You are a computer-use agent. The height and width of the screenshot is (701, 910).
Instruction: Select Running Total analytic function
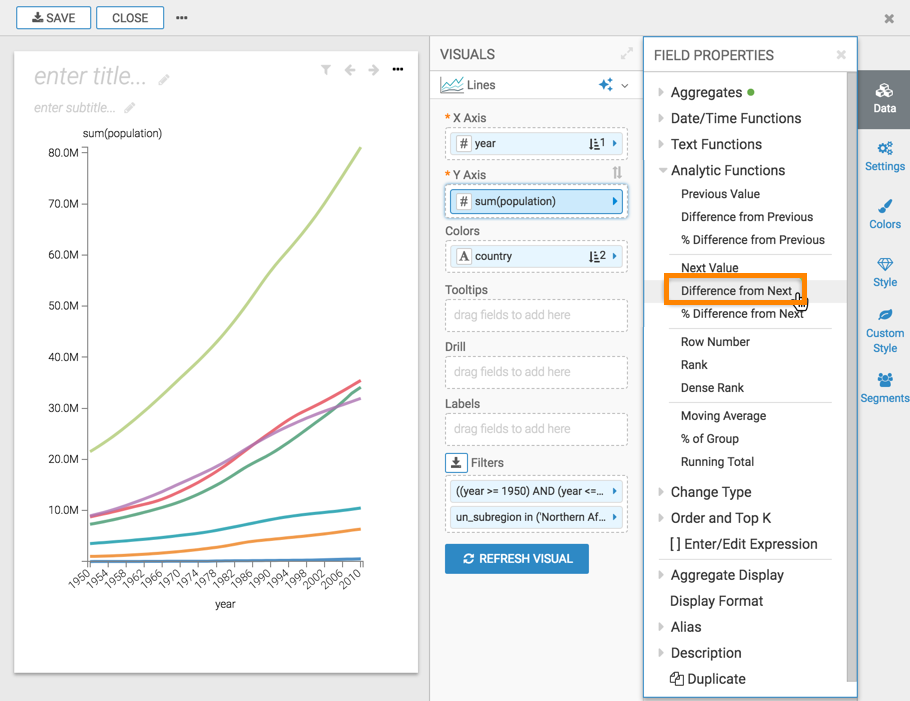(717, 462)
